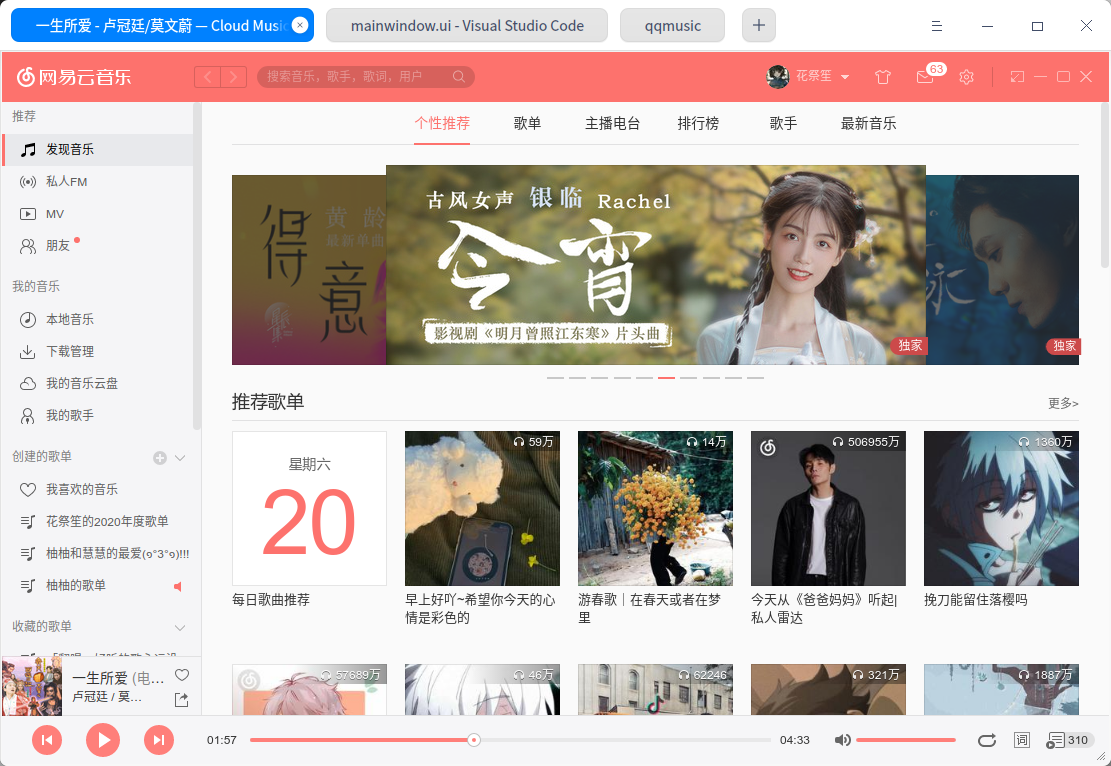Screen dimensions: 1111x766
Task: Switch to mini mode icon
Action: [1017, 77]
